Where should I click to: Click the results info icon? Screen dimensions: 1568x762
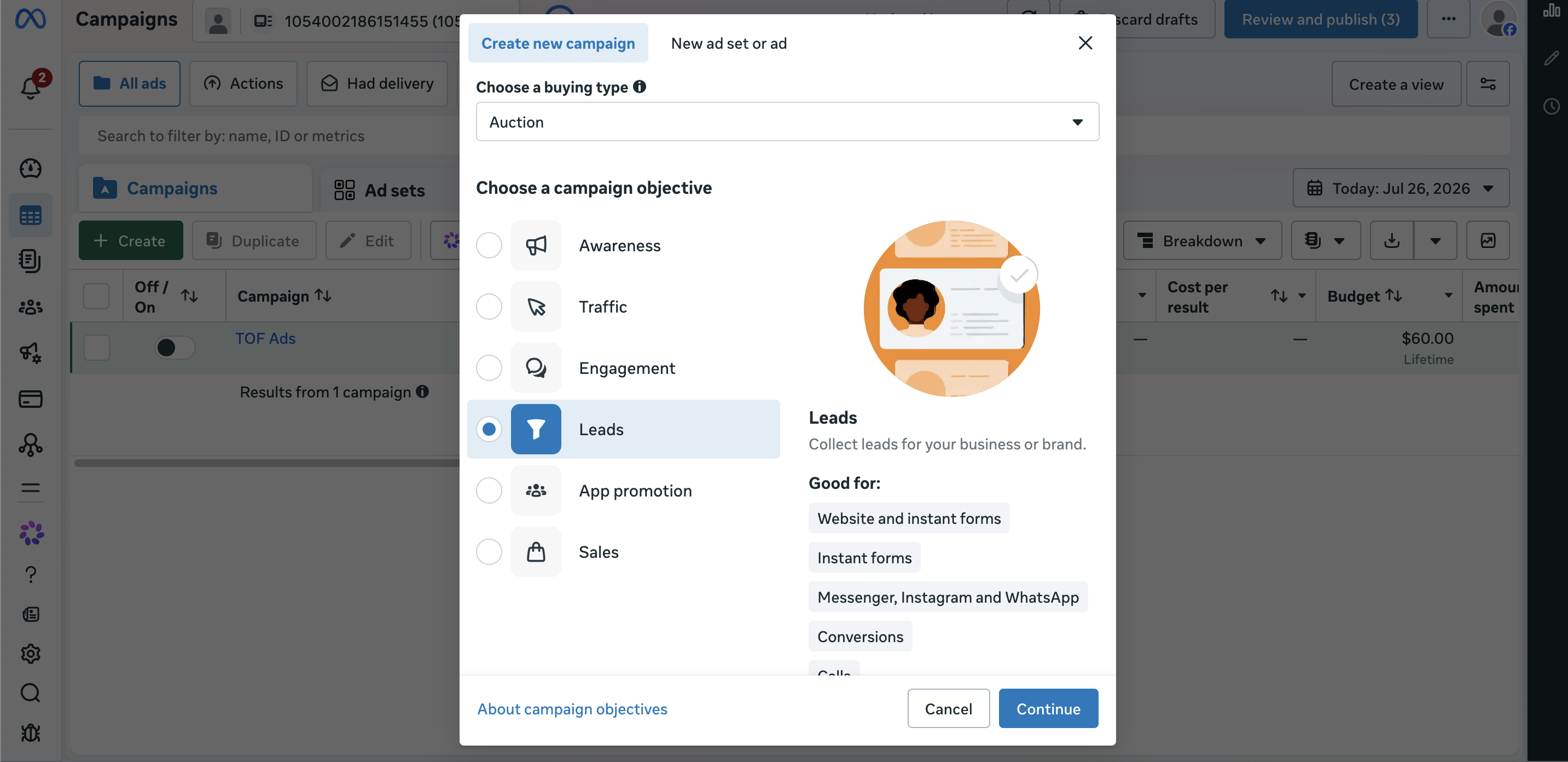click(x=422, y=391)
